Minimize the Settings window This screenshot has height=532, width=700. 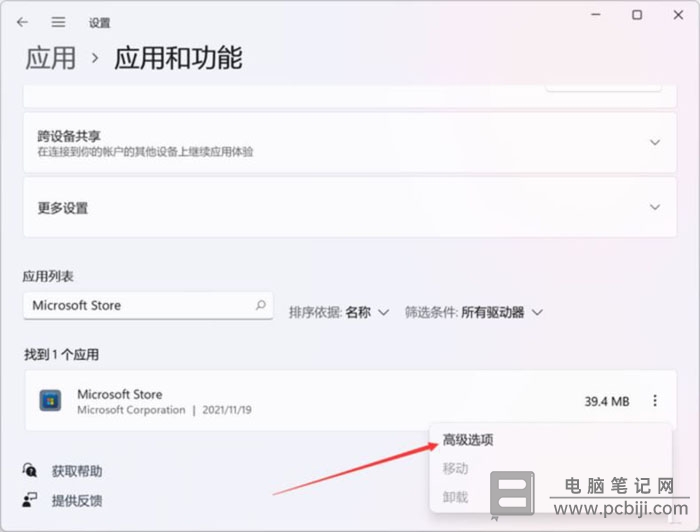596,15
